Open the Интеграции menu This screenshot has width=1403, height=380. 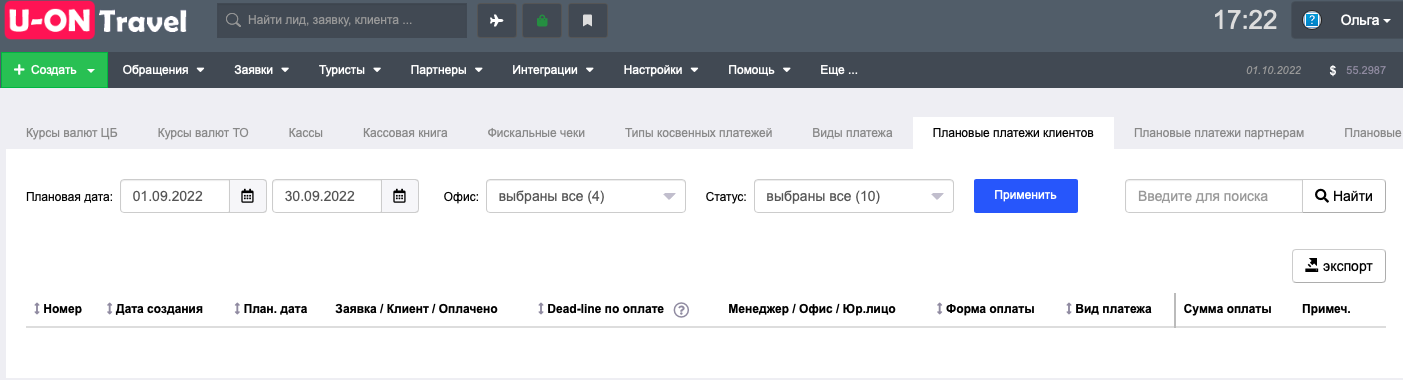553,70
